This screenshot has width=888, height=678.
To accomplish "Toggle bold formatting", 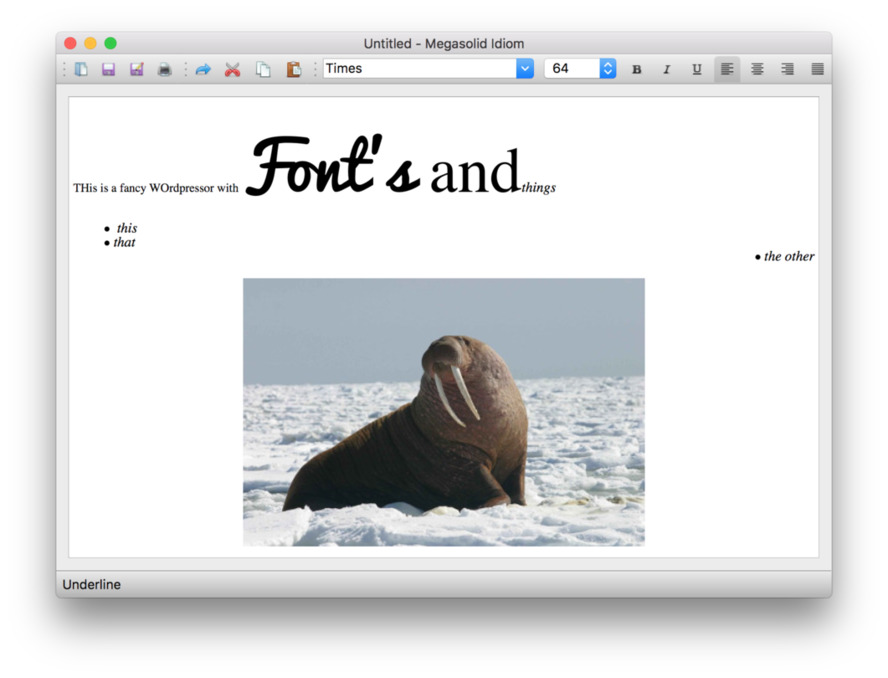I will click(637, 68).
